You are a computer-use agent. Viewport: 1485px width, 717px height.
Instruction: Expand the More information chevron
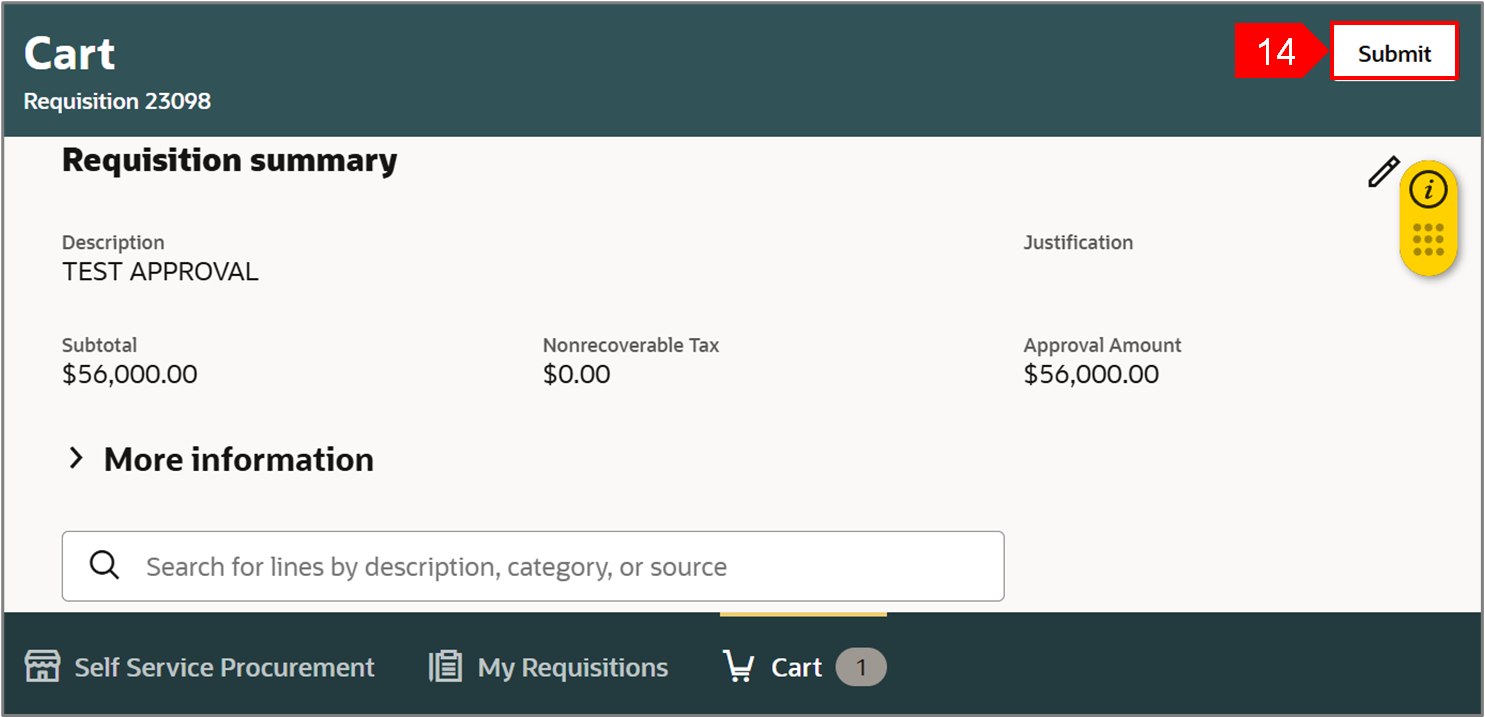(75, 459)
